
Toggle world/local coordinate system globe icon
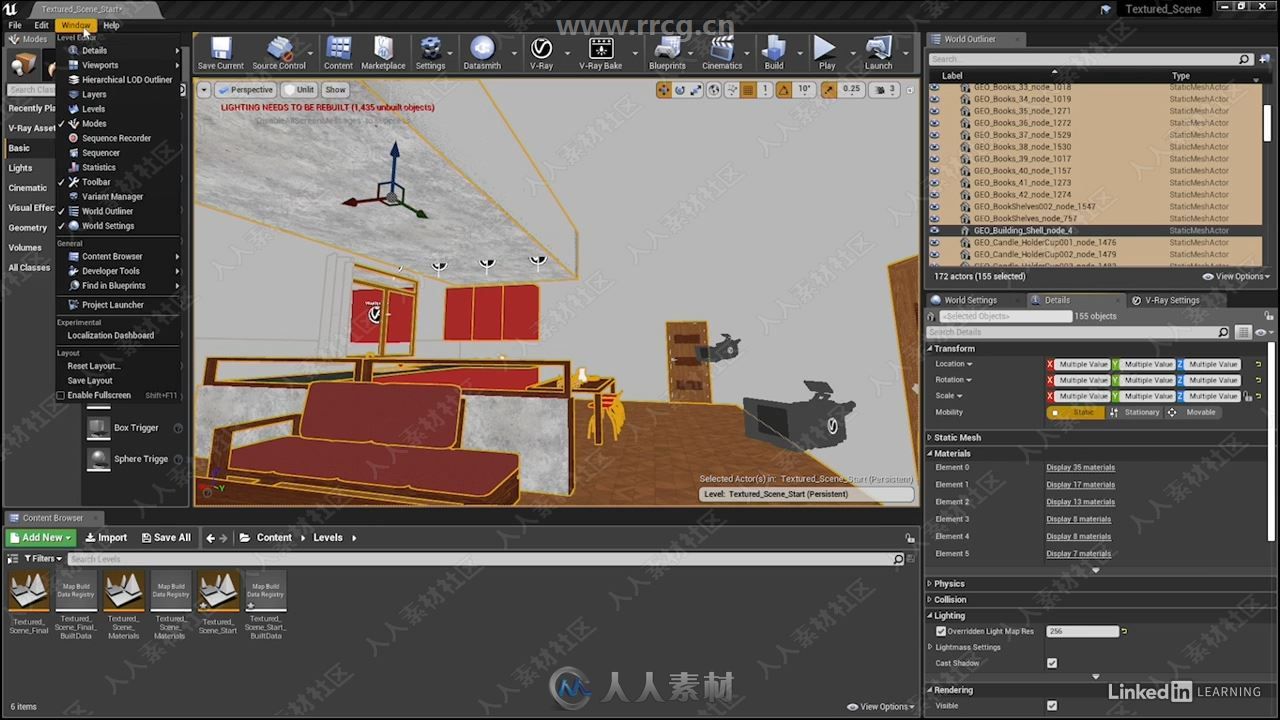pos(714,90)
